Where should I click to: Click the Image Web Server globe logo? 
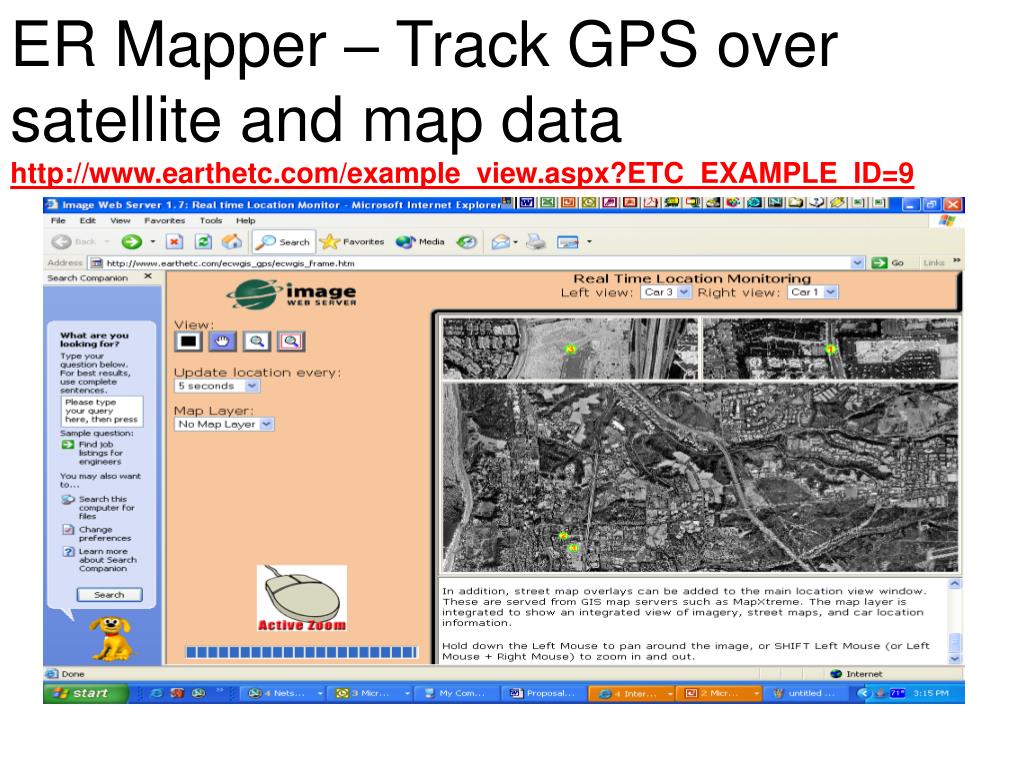pyautogui.click(x=292, y=294)
